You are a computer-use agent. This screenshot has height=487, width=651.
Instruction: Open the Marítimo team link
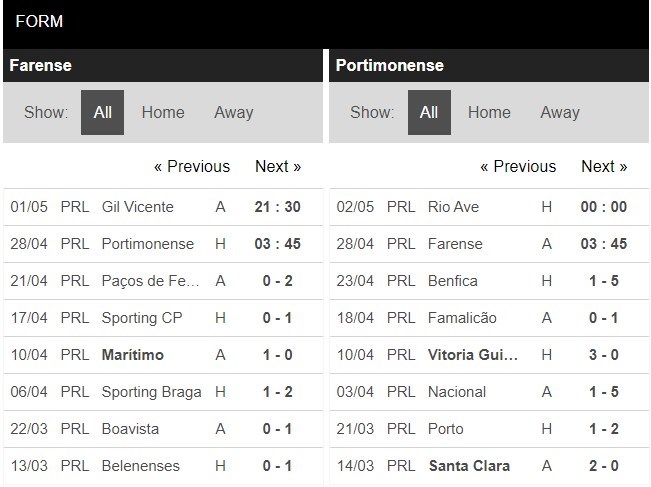[133, 355]
